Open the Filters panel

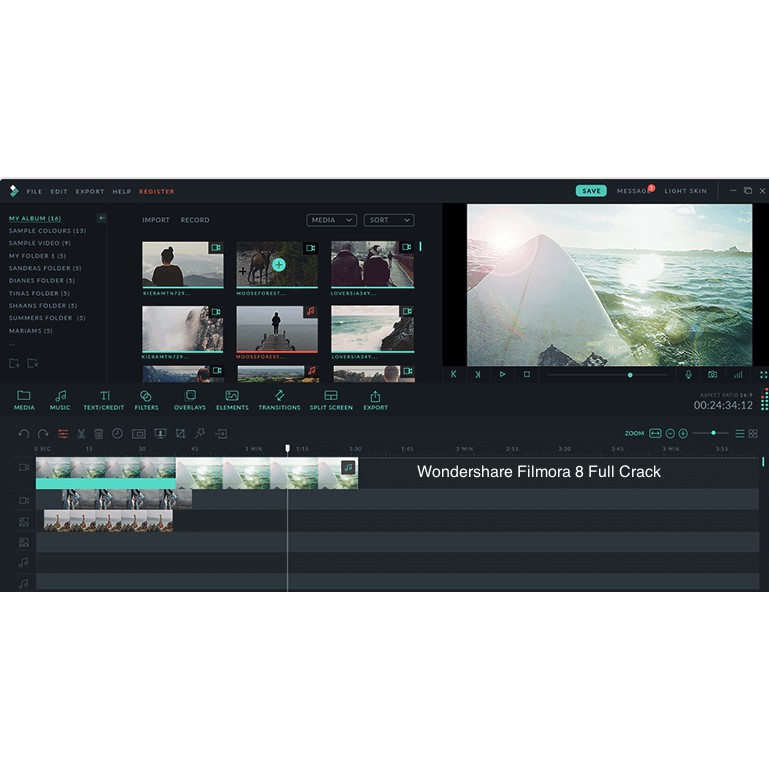(x=146, y=400)
